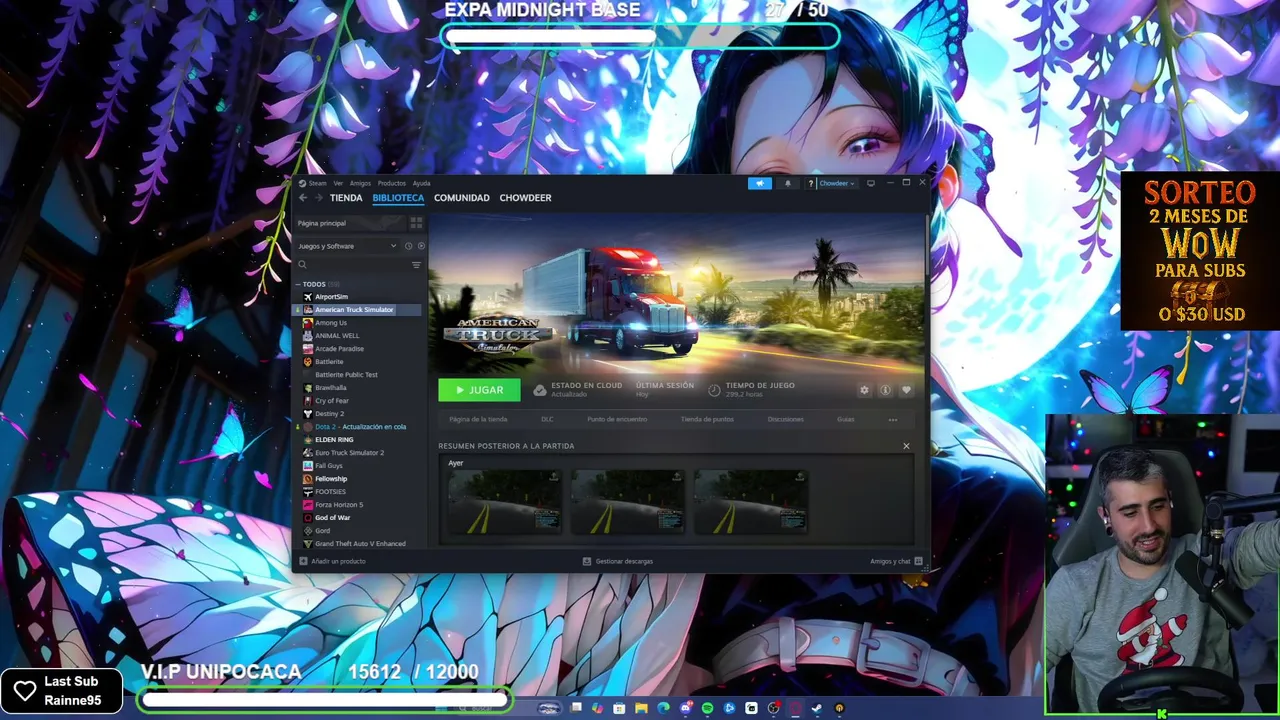Show ready-to-play games filter icon
The width and height of the screenshot is (1280, 720).
coord(421,246)
